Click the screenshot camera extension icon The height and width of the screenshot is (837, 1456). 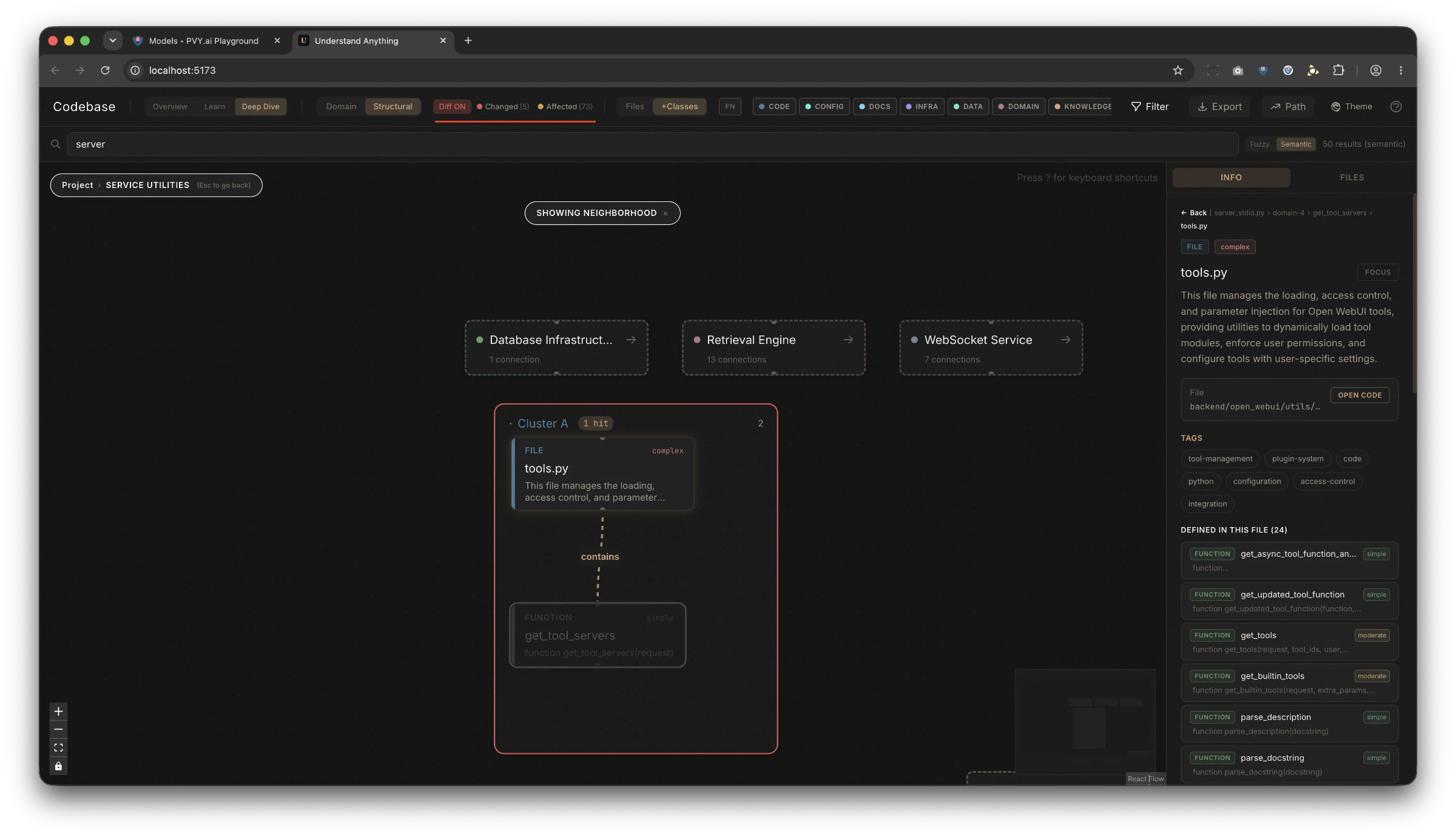click(x=1238, y=70)
